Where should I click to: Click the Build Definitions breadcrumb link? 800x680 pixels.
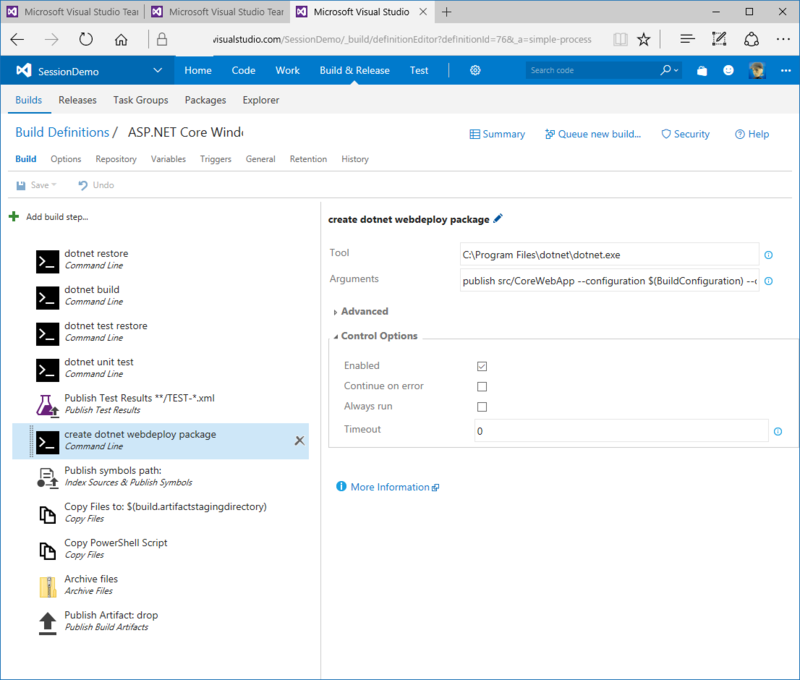(62, 132)
